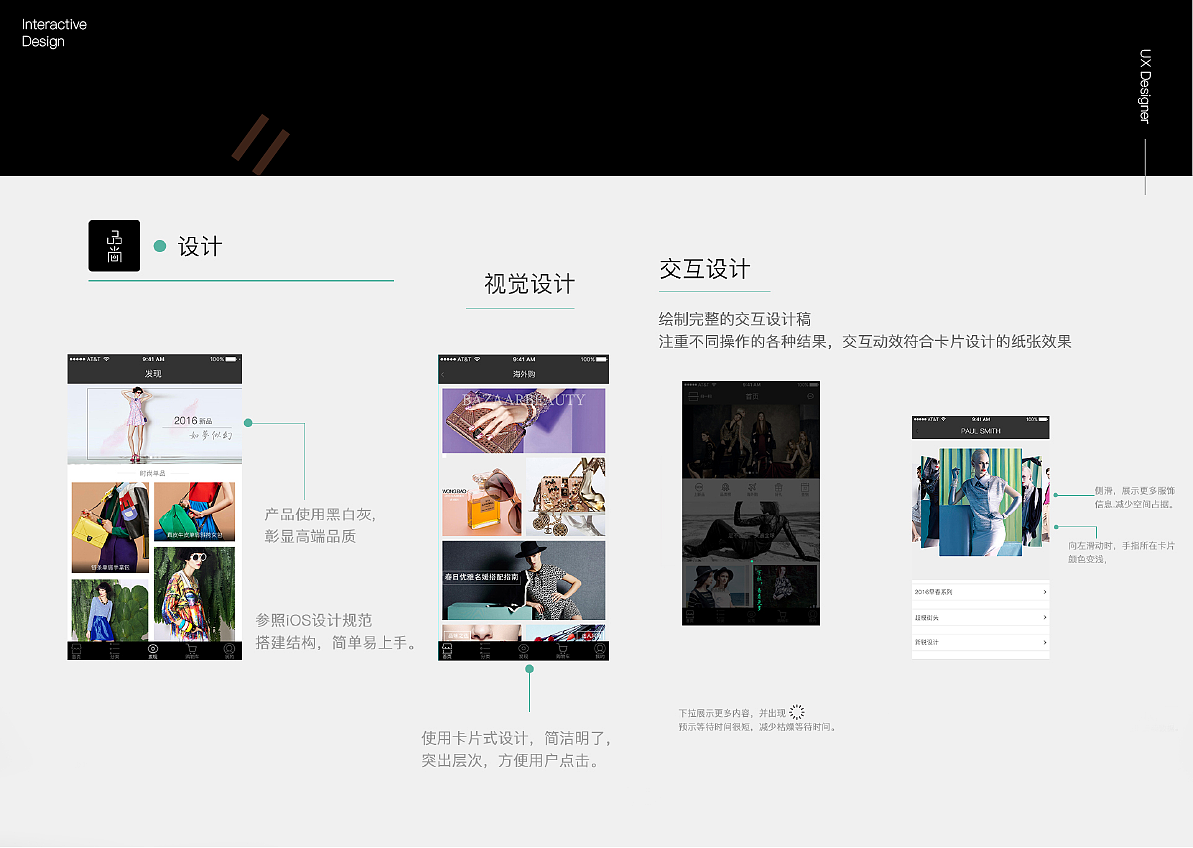Click the Interactive Design title text
The width and height of the screenshot is (1193, 848).
pos(54,33)
